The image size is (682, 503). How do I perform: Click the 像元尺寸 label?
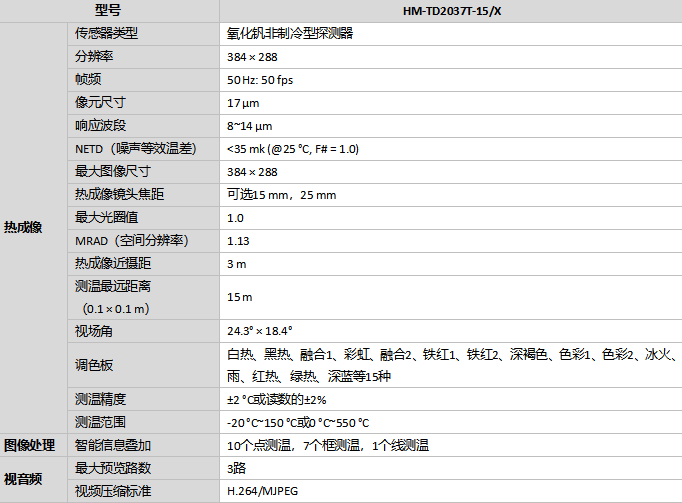tap(100, 102)
